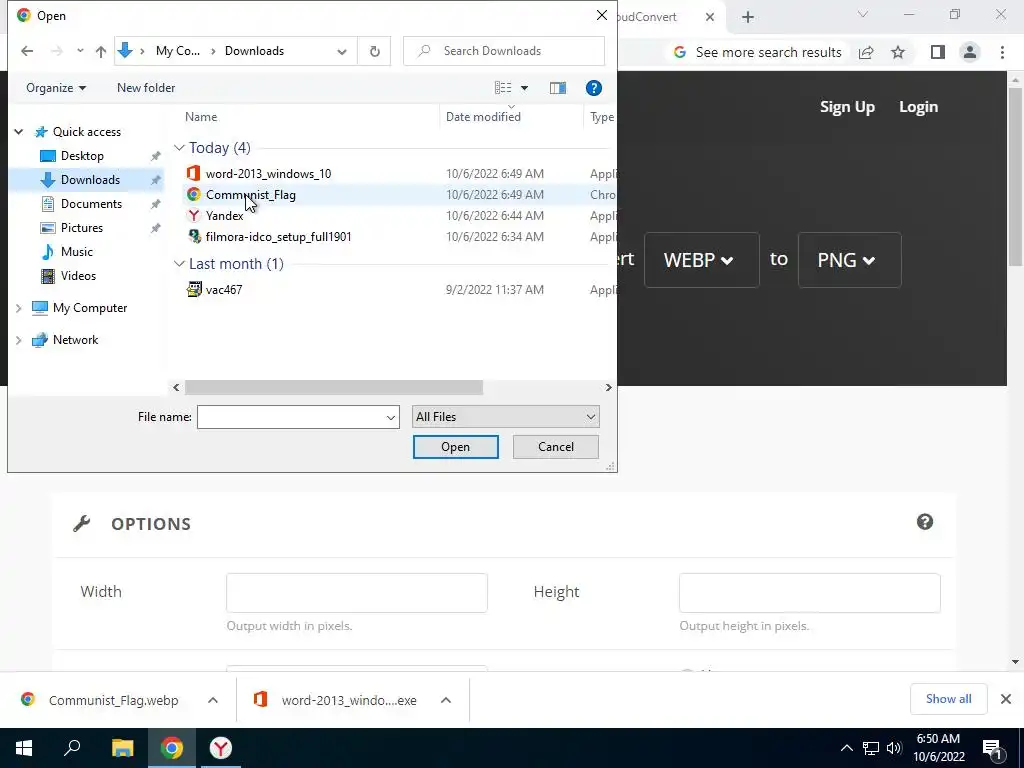
Task: Open the All Files type dropdown
Action: [x=505, y=417]
